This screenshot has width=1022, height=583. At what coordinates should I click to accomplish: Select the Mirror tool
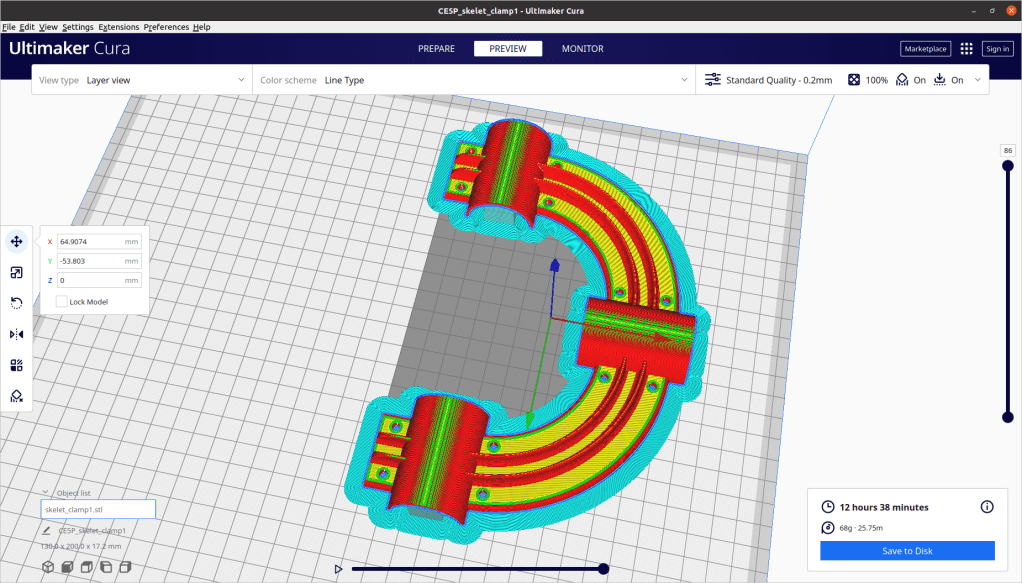[x=16, y=334]
